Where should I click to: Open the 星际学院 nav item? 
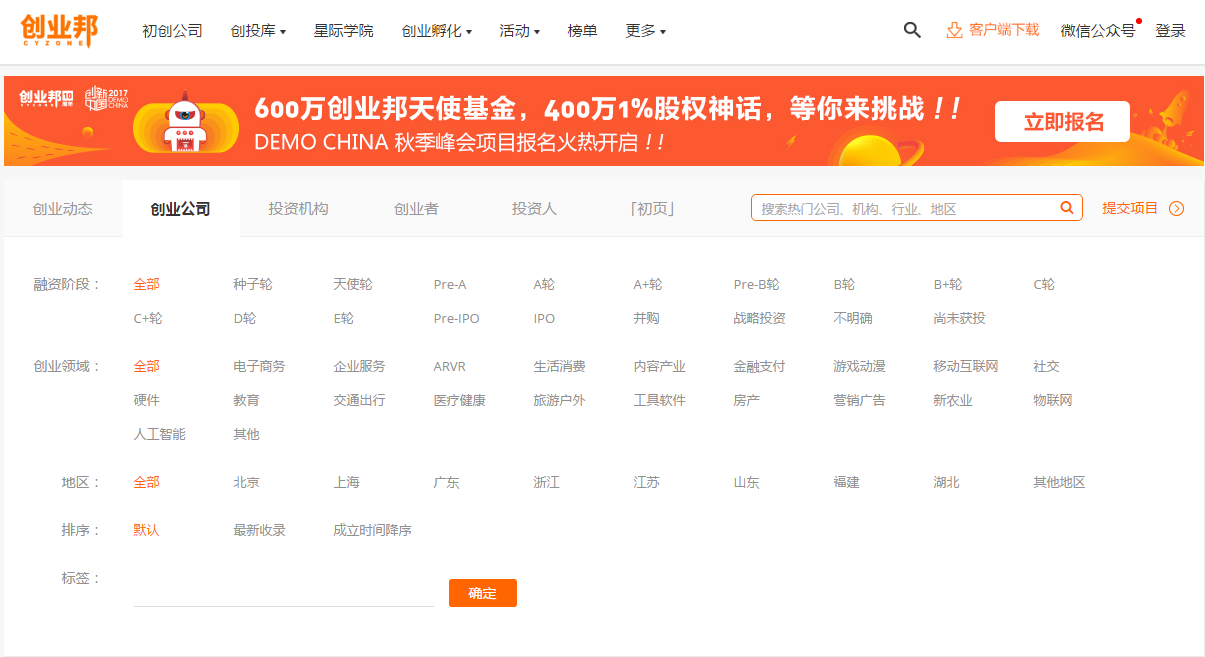click(344, 31)
